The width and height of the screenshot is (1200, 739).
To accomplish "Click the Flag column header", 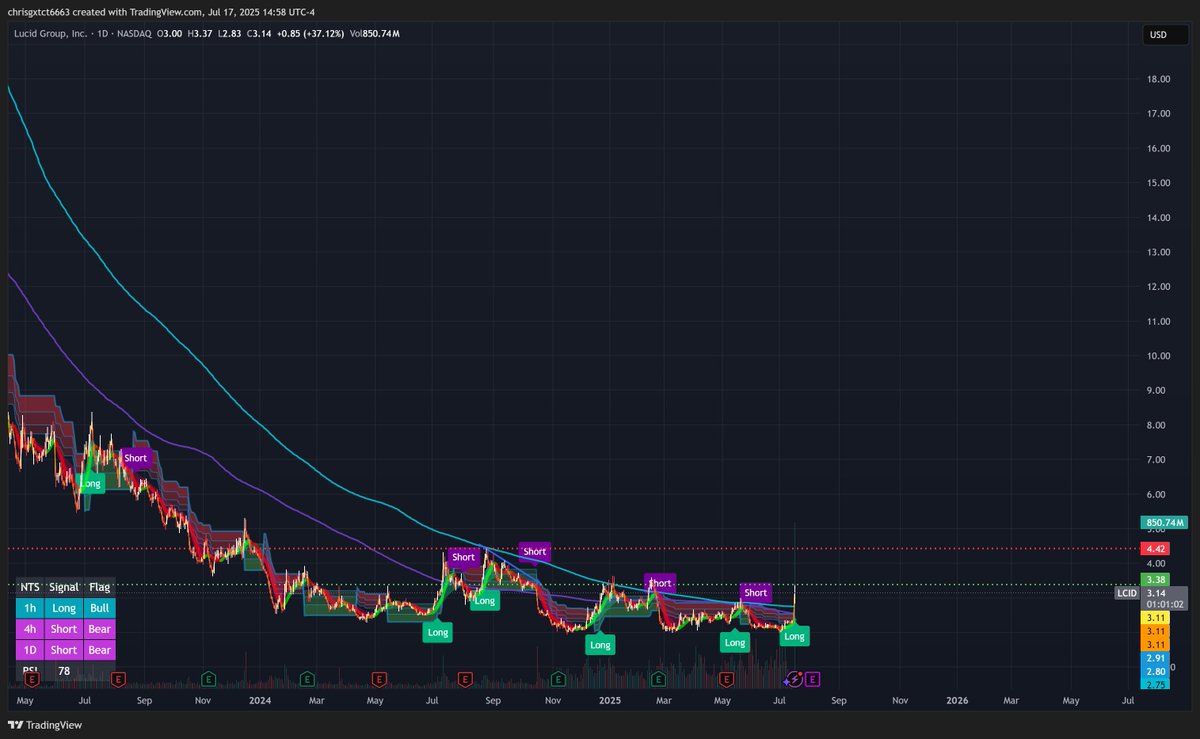I will point(100,587).
